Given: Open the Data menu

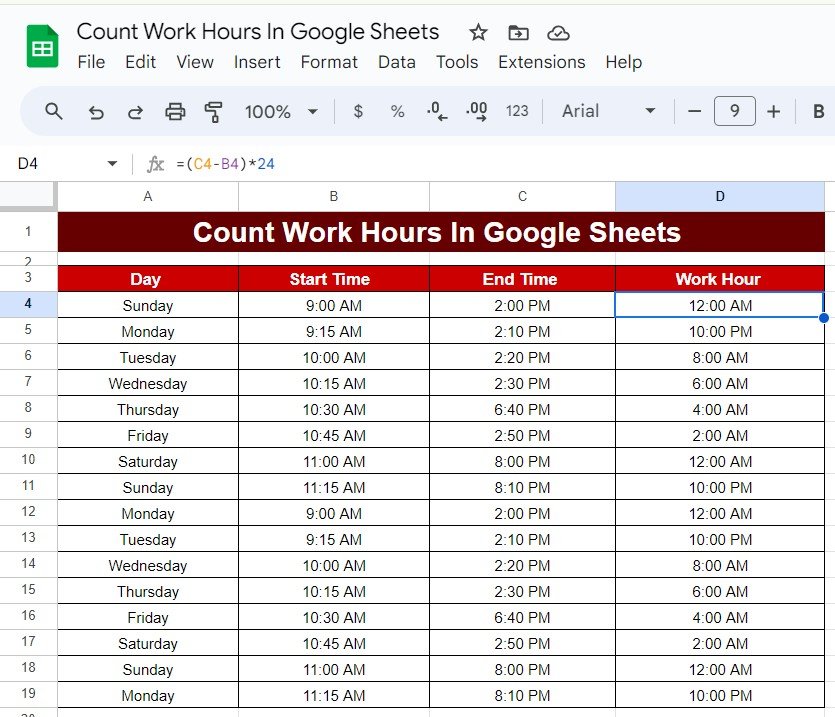Looking at the screenshot, I should coord(397,62).
